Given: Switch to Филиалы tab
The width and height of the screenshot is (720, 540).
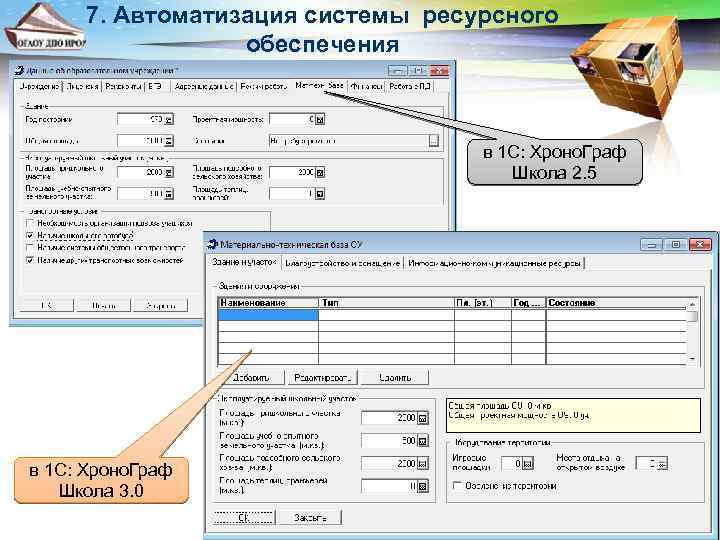Looking at the screenshot, I should point(366,86).
